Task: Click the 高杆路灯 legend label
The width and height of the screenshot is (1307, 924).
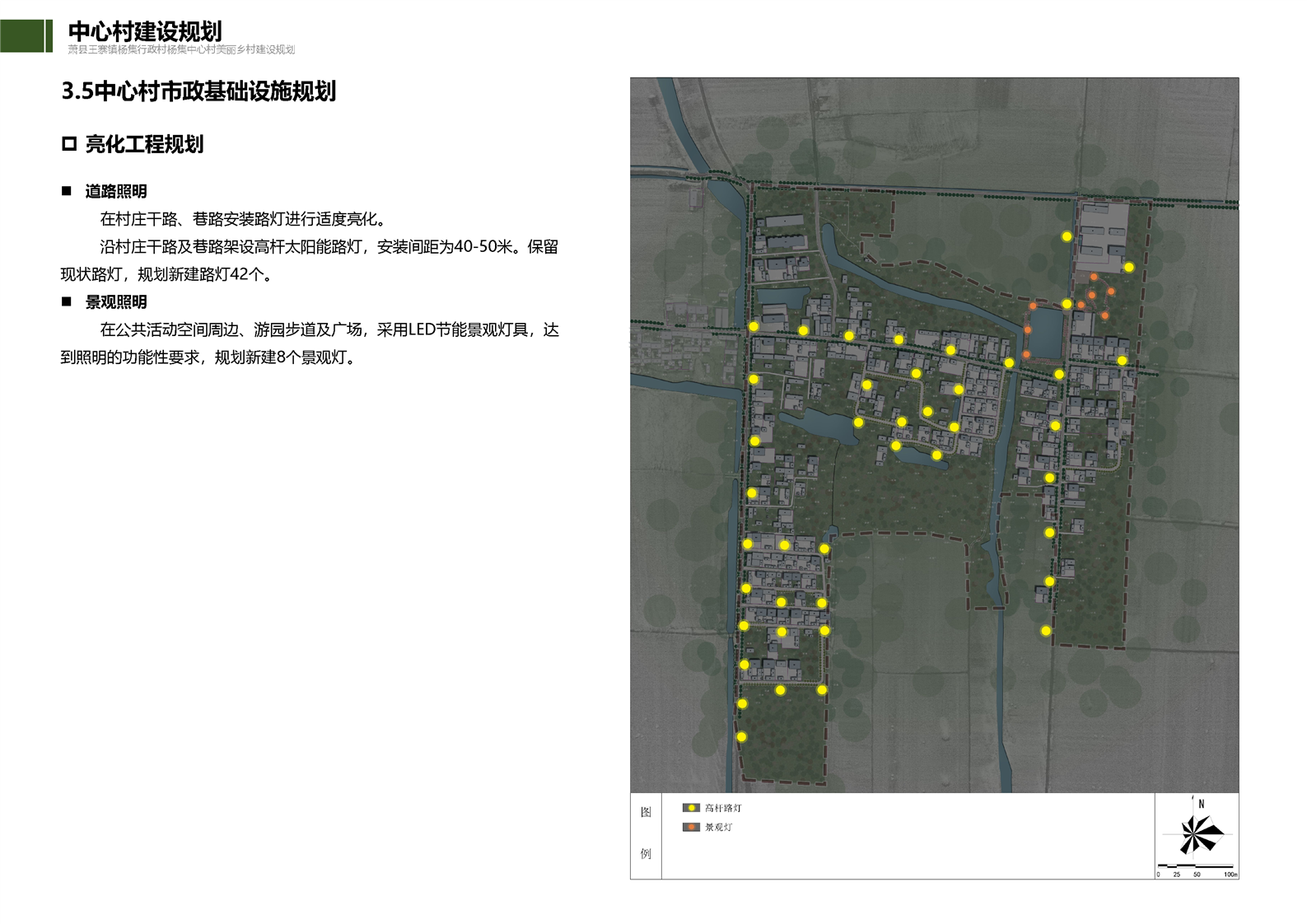Action: click(723, 808)
